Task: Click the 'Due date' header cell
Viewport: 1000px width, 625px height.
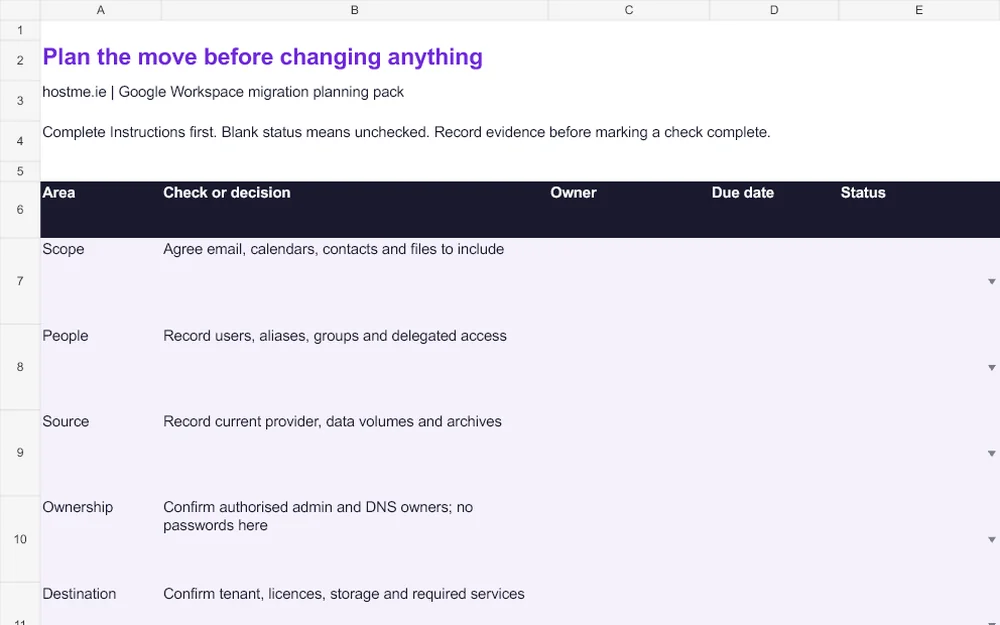Action: tap(774, 209)
